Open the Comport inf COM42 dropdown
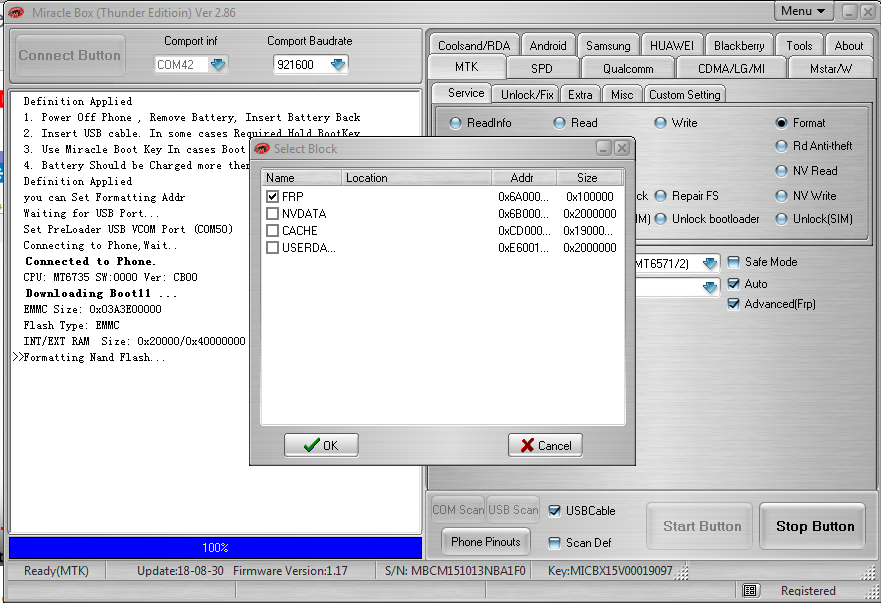 (217, 65)
